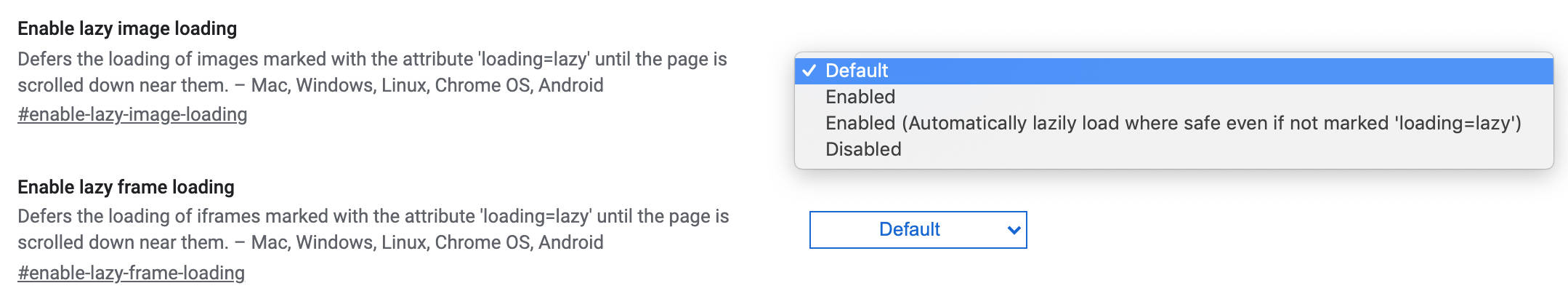Choose Enabled from the open dropdown list

tap(860, 97)
